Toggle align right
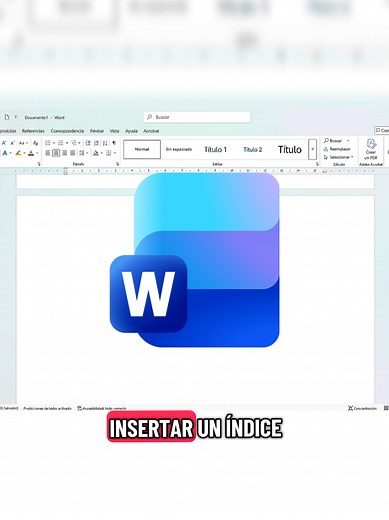The image size is (389, 520). (x=64, y=153)
